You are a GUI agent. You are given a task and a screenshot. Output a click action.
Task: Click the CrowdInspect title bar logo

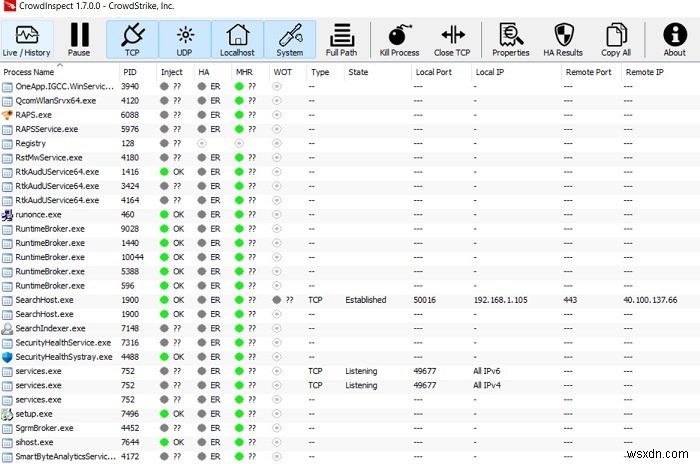9,6
